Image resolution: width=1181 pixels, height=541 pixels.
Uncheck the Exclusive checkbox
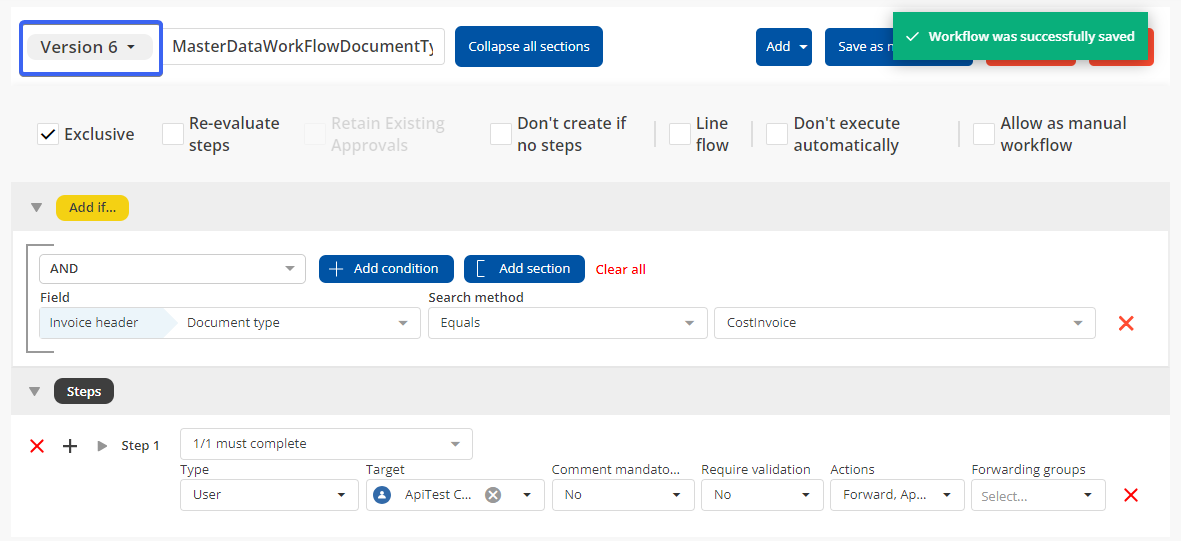[48, 134]
